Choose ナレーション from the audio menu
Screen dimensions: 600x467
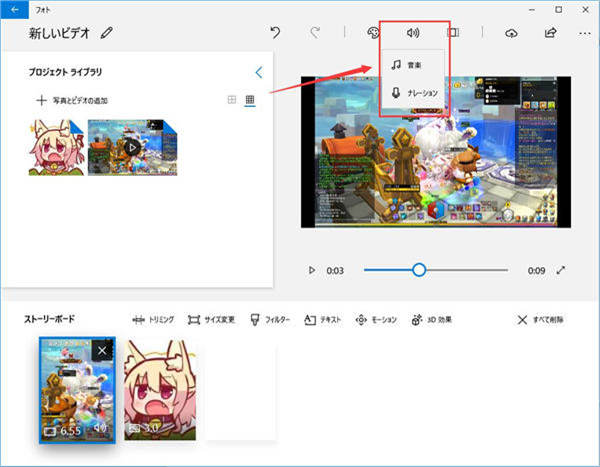point(413,93)
